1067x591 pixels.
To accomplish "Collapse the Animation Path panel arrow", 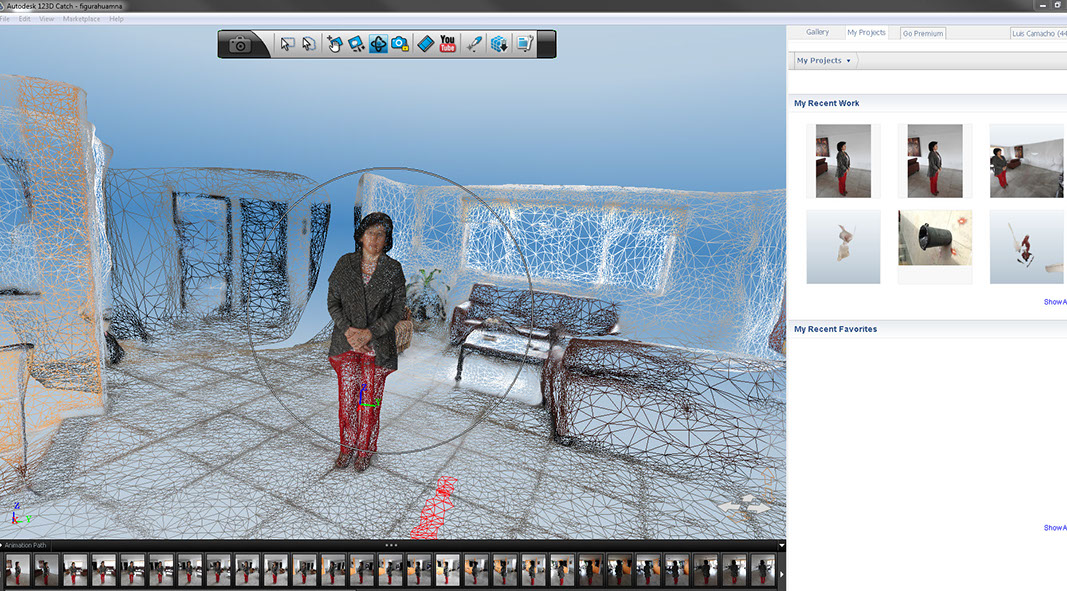I will point(2,545).
